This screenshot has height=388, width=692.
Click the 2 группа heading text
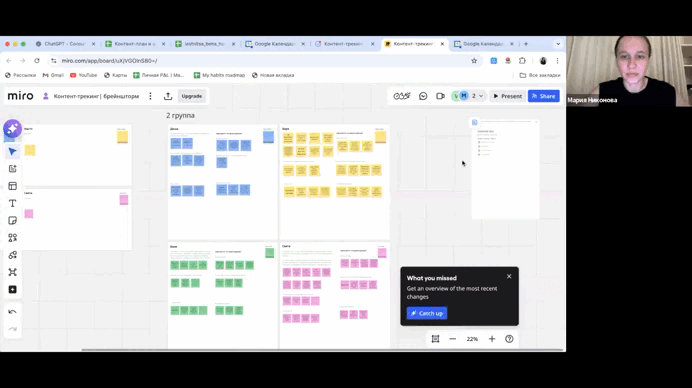tap(180, 115)
